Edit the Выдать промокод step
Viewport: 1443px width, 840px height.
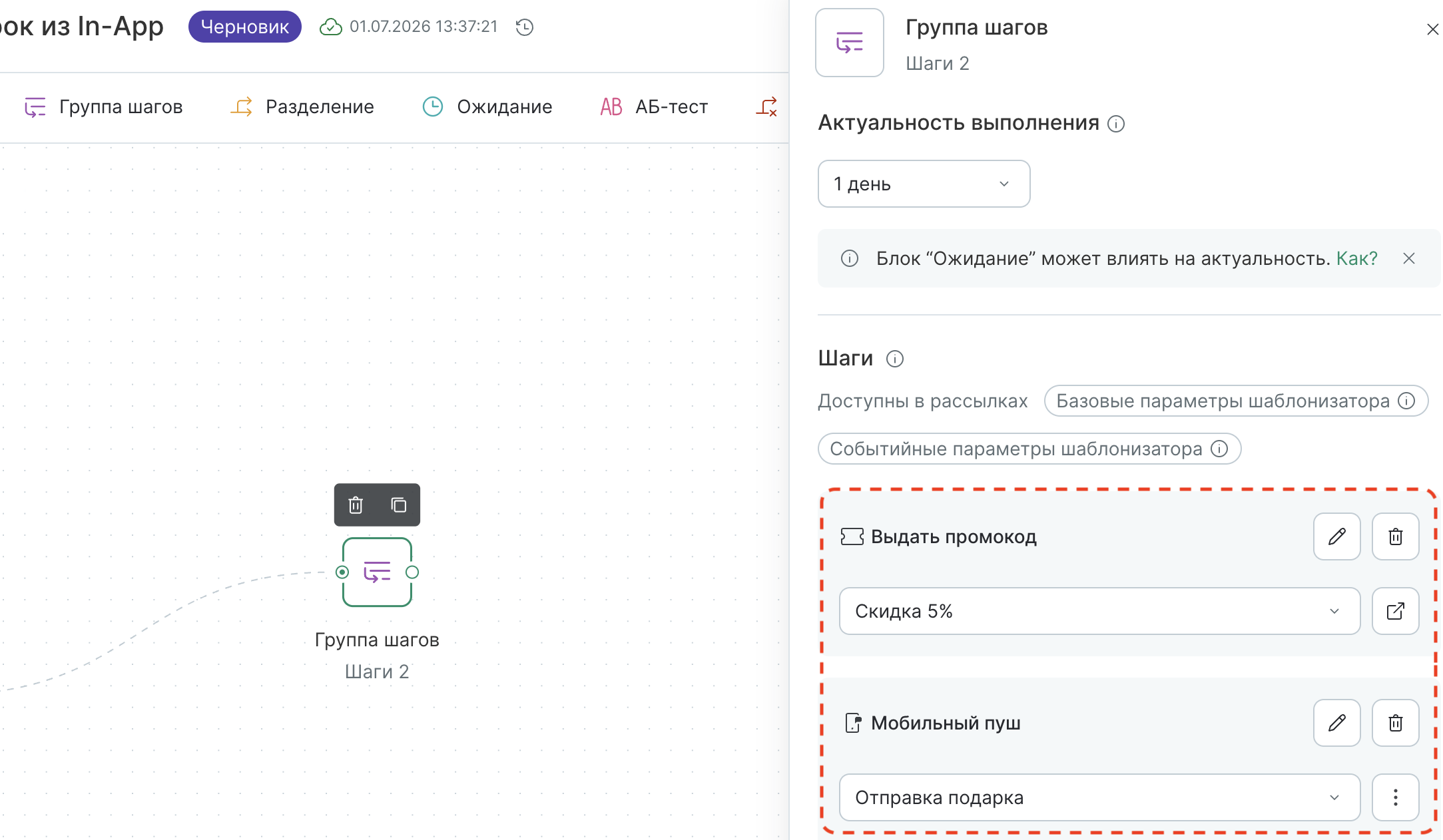click(1337, 536)
